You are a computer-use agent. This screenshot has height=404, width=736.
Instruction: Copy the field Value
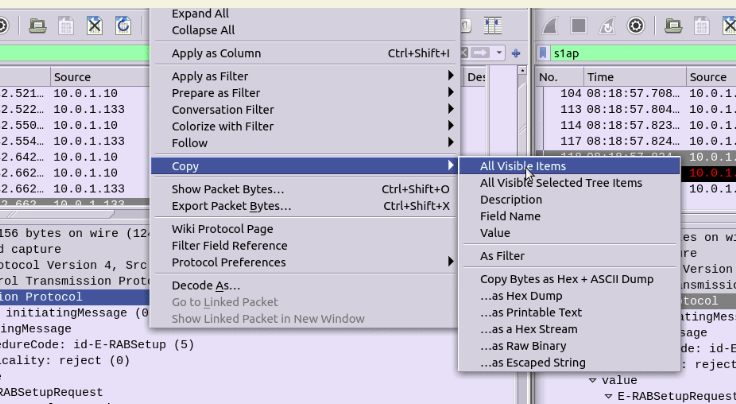569,233
